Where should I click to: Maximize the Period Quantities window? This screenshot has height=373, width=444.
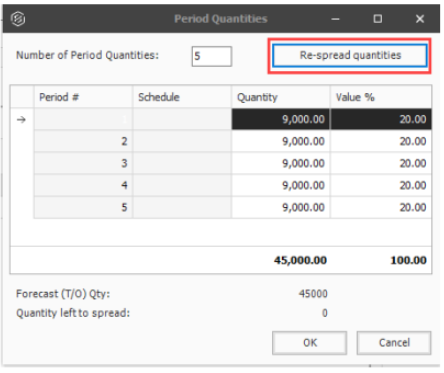(x=378, y=19)
